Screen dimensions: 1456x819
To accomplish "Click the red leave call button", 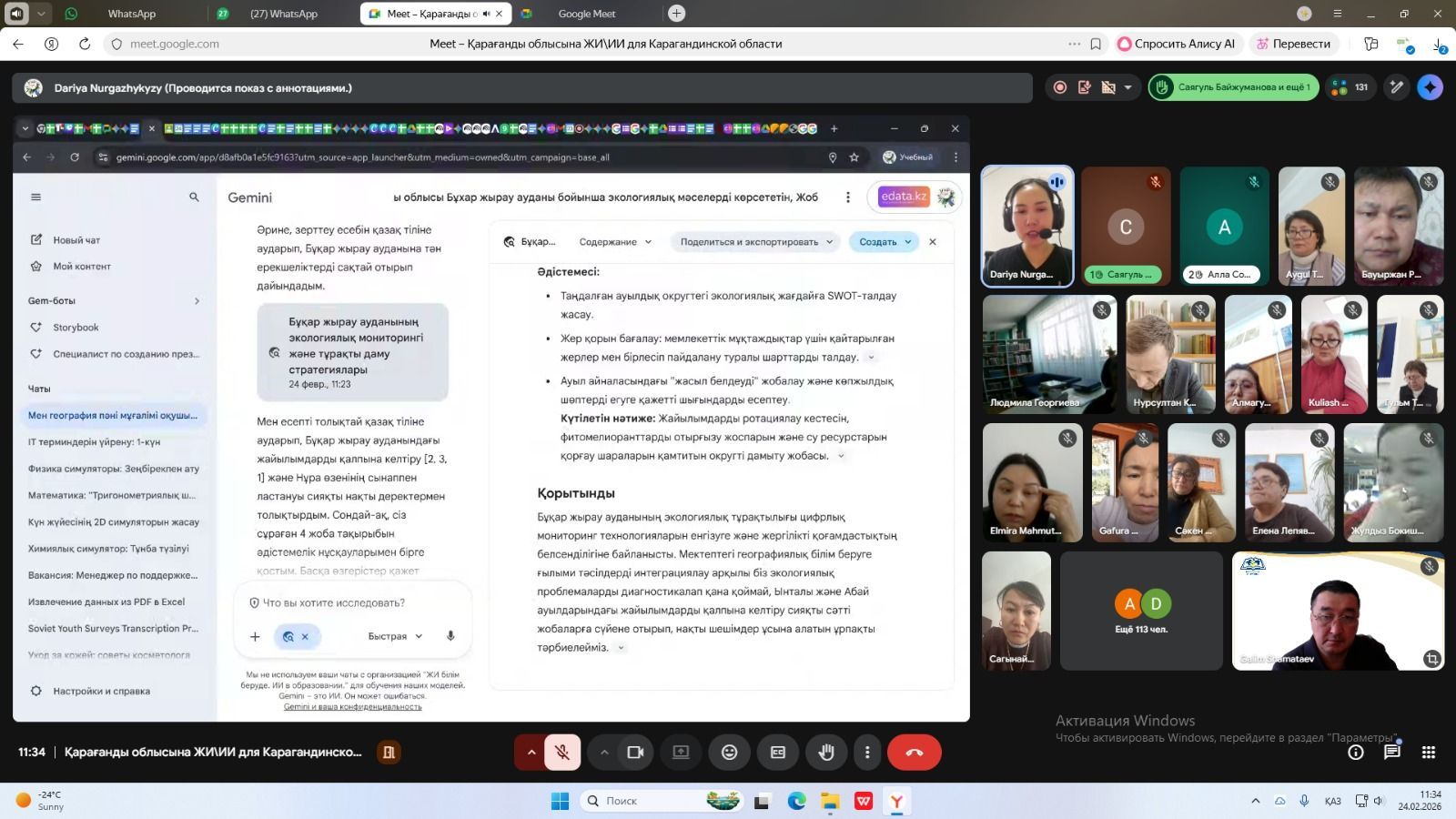I will [914, 753].
